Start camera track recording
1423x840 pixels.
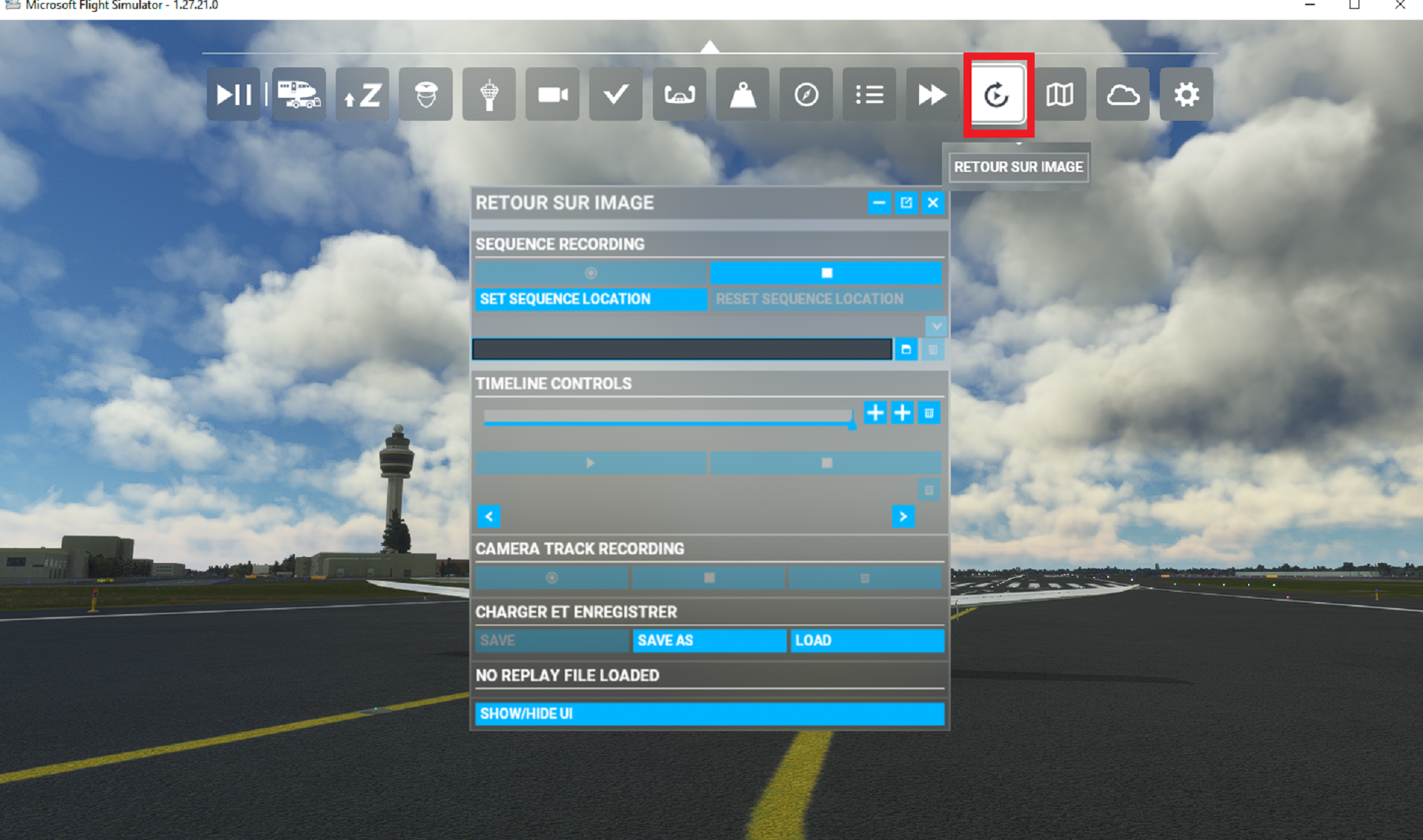(551, 577)
